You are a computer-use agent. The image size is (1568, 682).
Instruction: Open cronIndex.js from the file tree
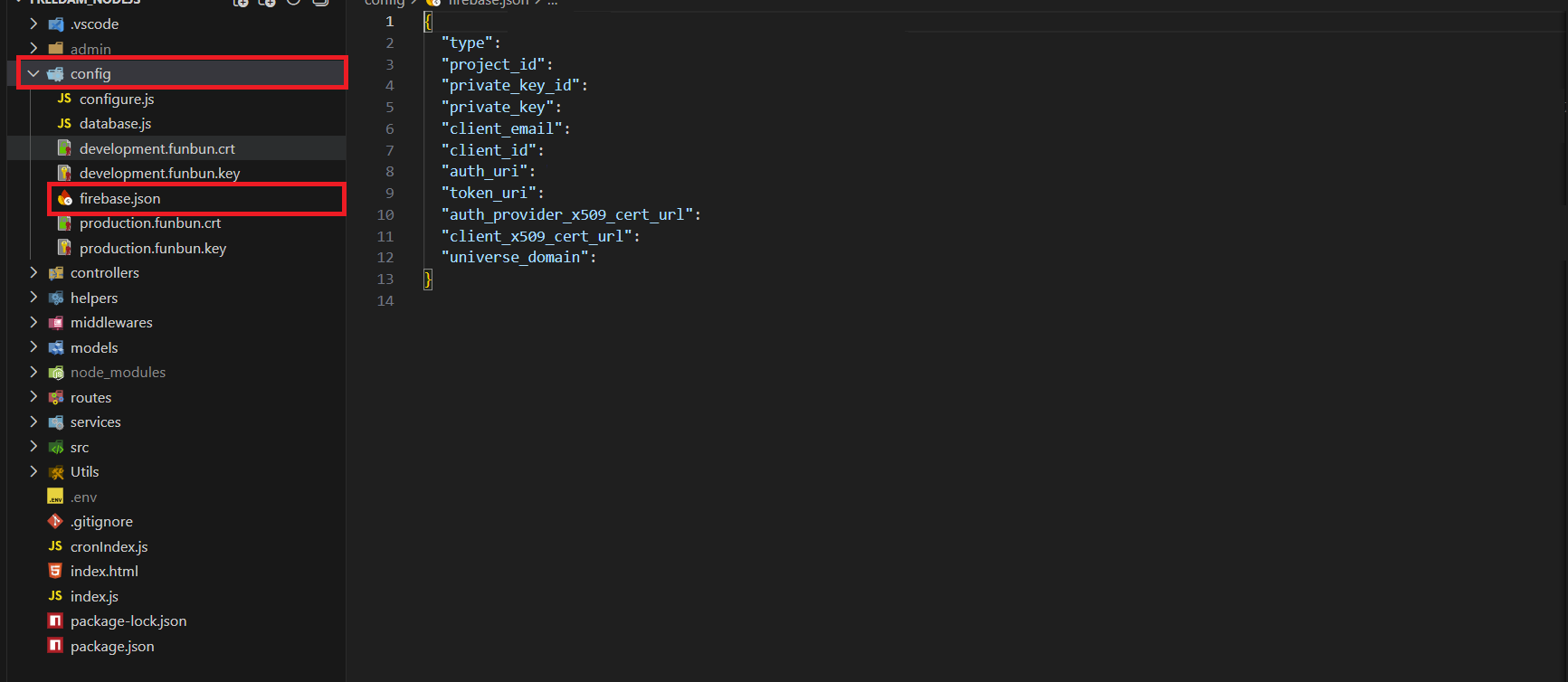tap(109, 547)
